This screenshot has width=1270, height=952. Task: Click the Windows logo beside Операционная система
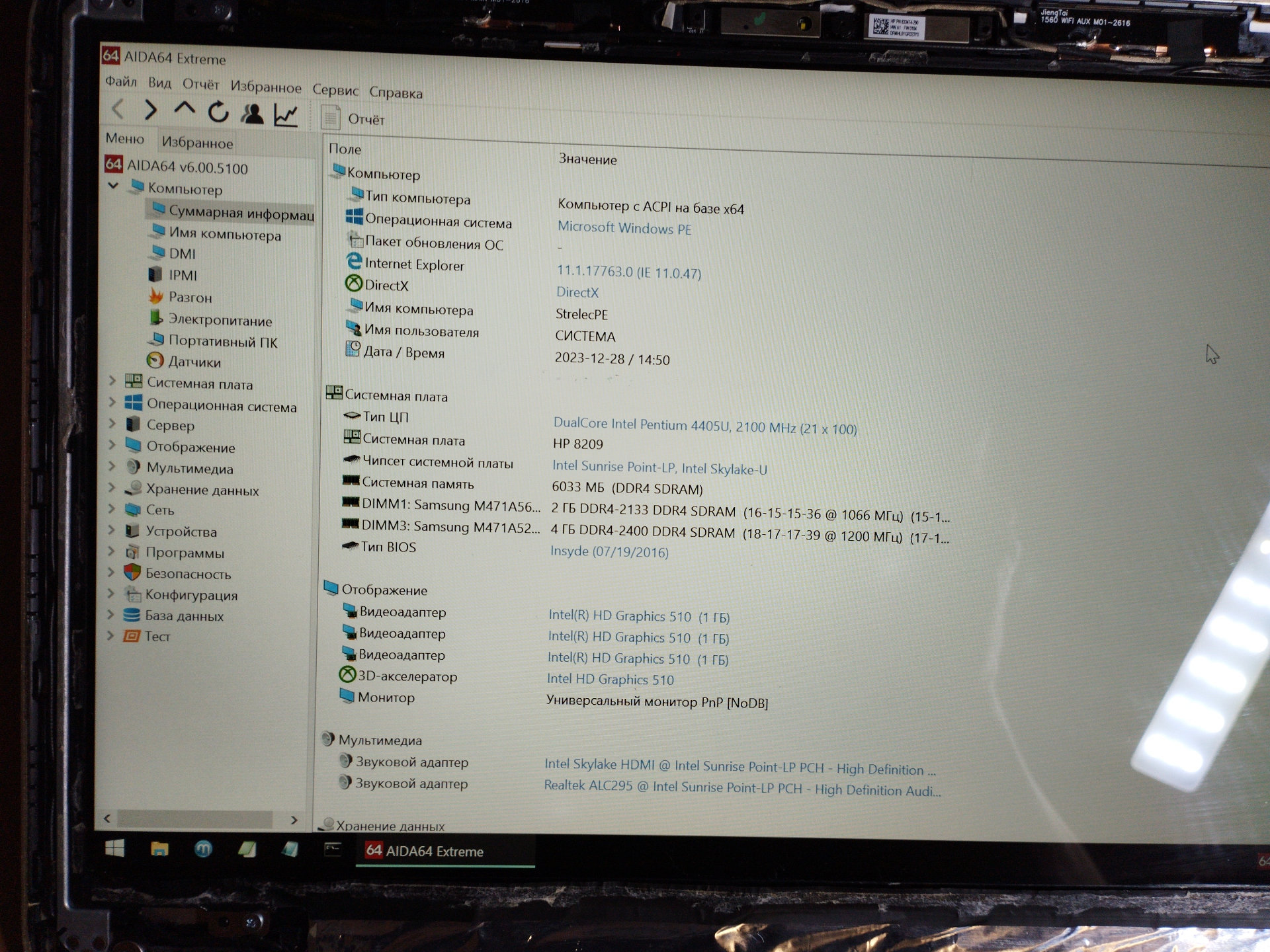pyautogui.click(x=354, y=217)
